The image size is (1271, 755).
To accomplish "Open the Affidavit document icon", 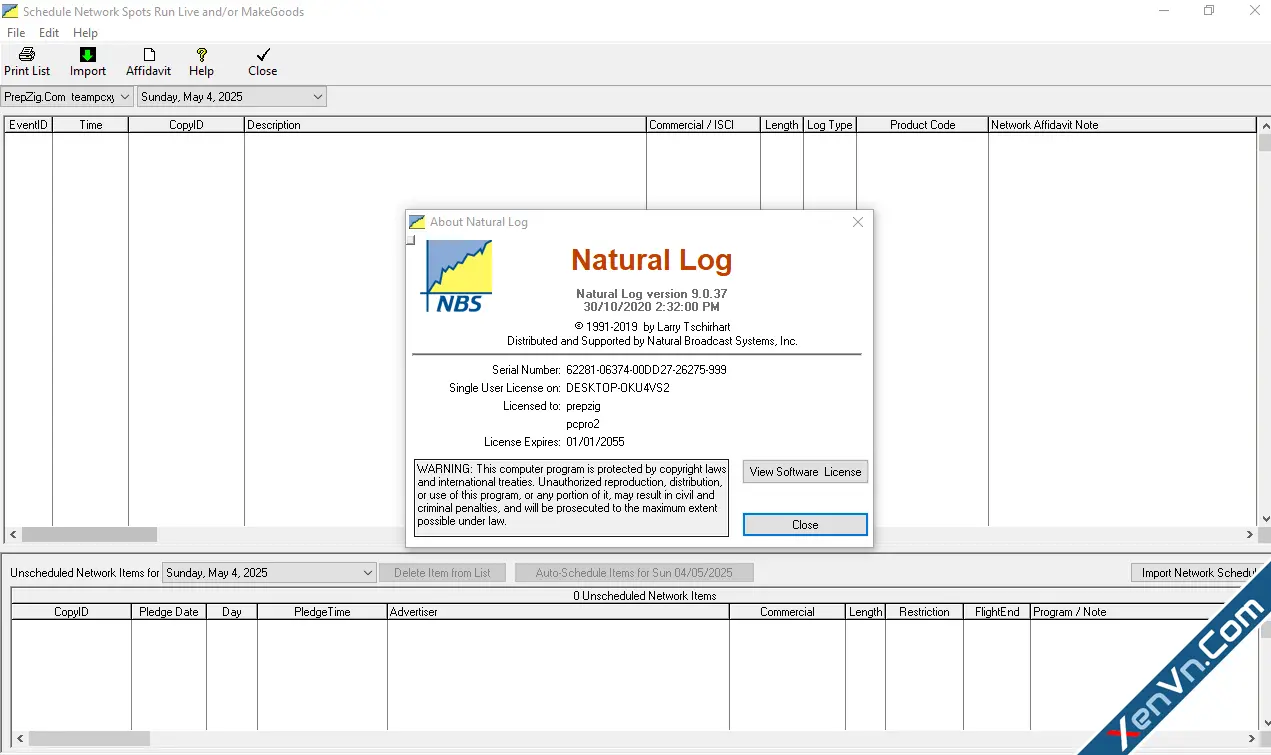I will coord(149,54).
